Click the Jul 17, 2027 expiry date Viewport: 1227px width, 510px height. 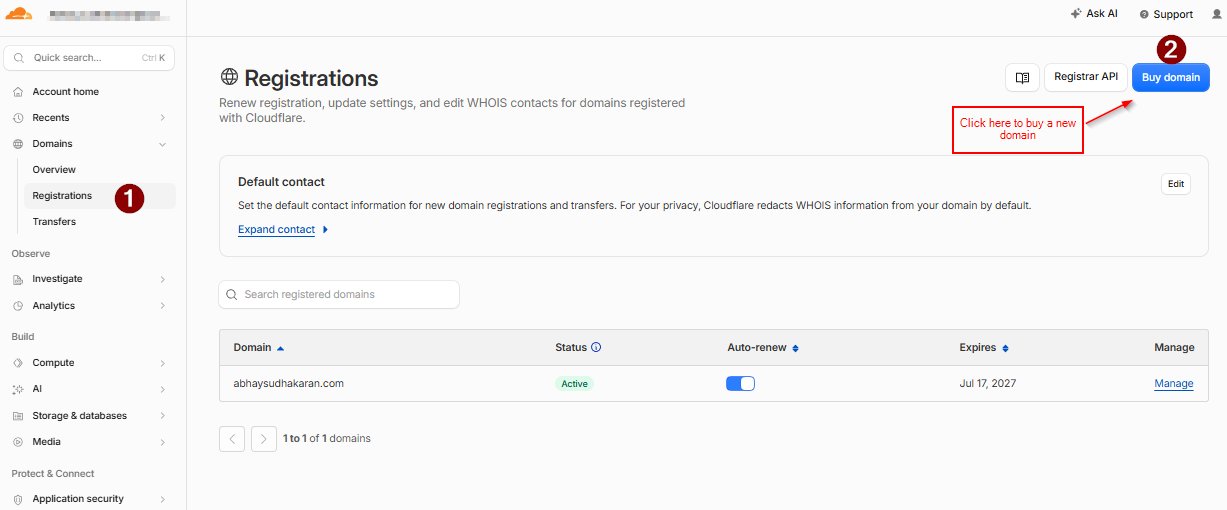[x=988, y=384]
